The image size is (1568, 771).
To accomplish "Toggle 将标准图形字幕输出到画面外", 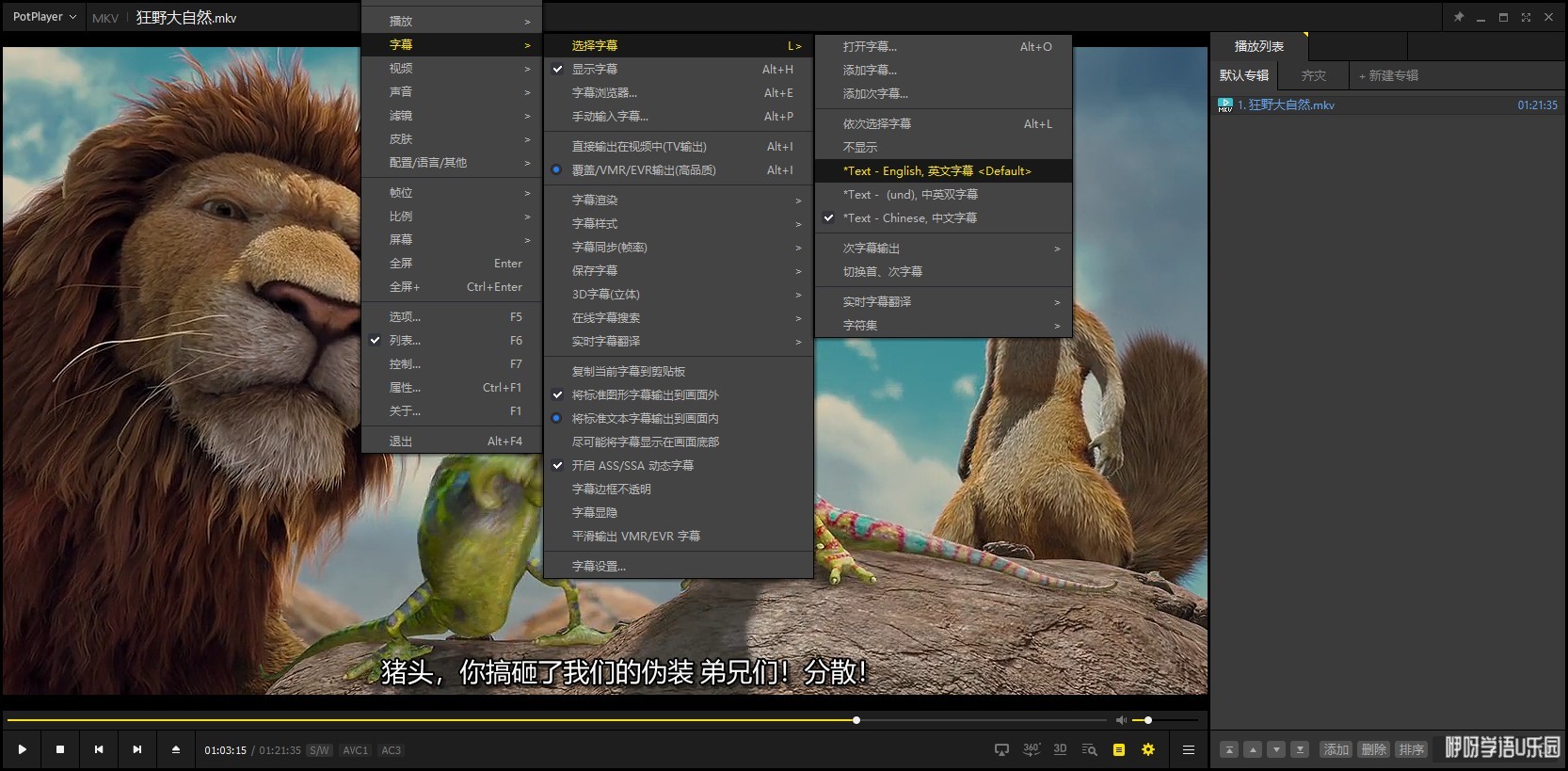I will 678,394.
